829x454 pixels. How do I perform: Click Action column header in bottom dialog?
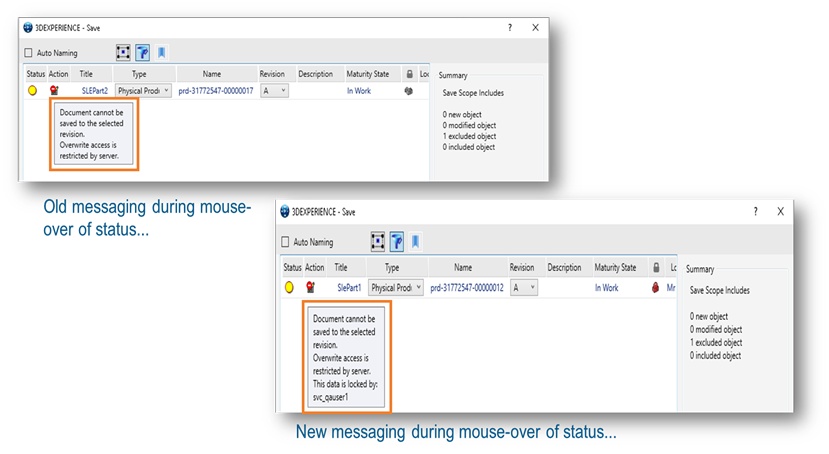pos(315,267)
